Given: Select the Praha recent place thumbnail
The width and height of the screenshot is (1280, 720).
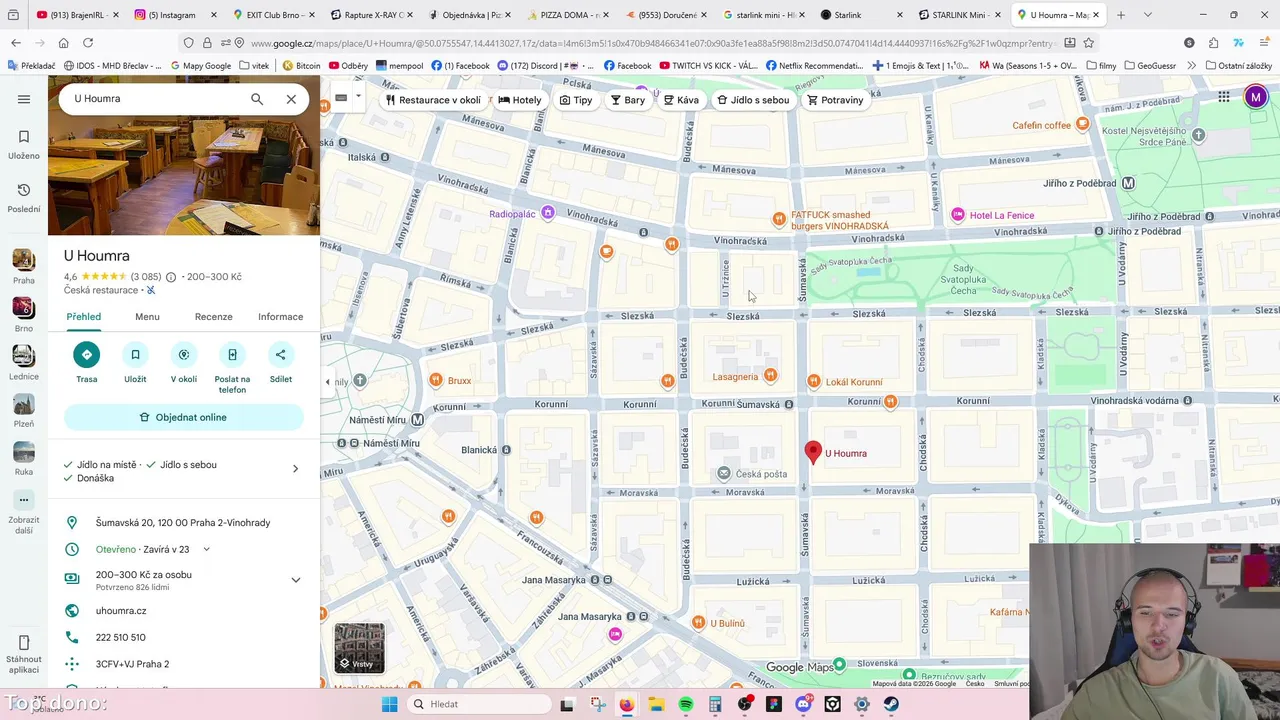Looking at the screenshot, I should point(24,260).
